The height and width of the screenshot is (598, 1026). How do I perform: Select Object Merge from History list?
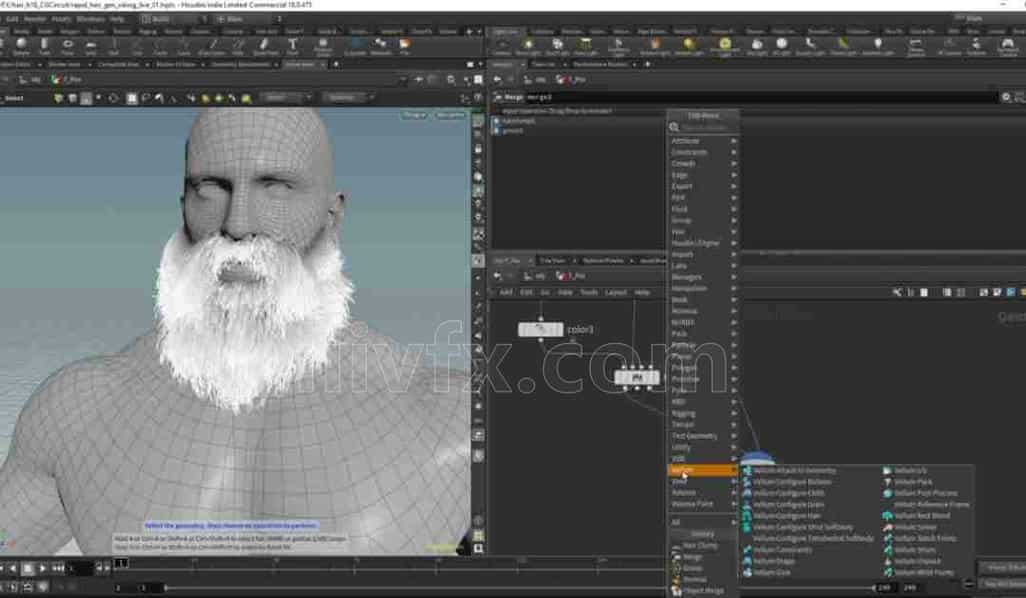(701, 591)
